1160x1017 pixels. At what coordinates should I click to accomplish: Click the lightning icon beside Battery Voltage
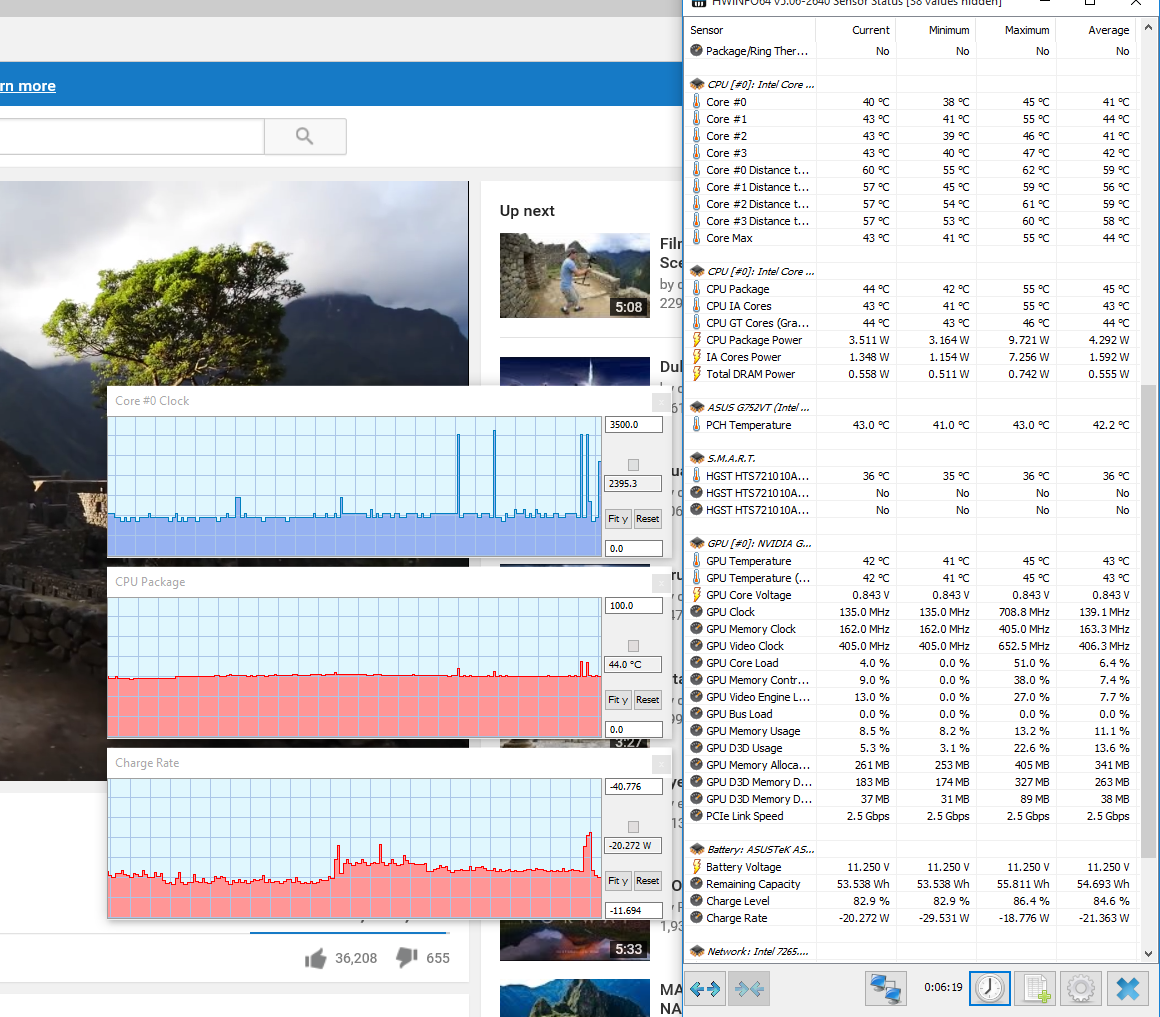pos(696,867)
